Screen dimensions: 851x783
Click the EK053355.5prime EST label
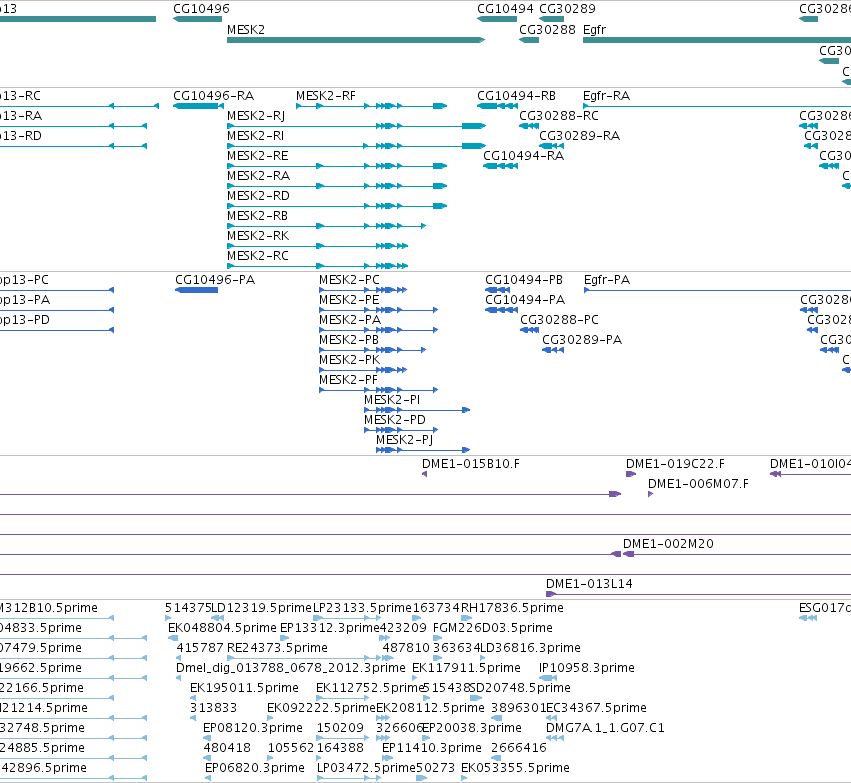click(515, 768)
